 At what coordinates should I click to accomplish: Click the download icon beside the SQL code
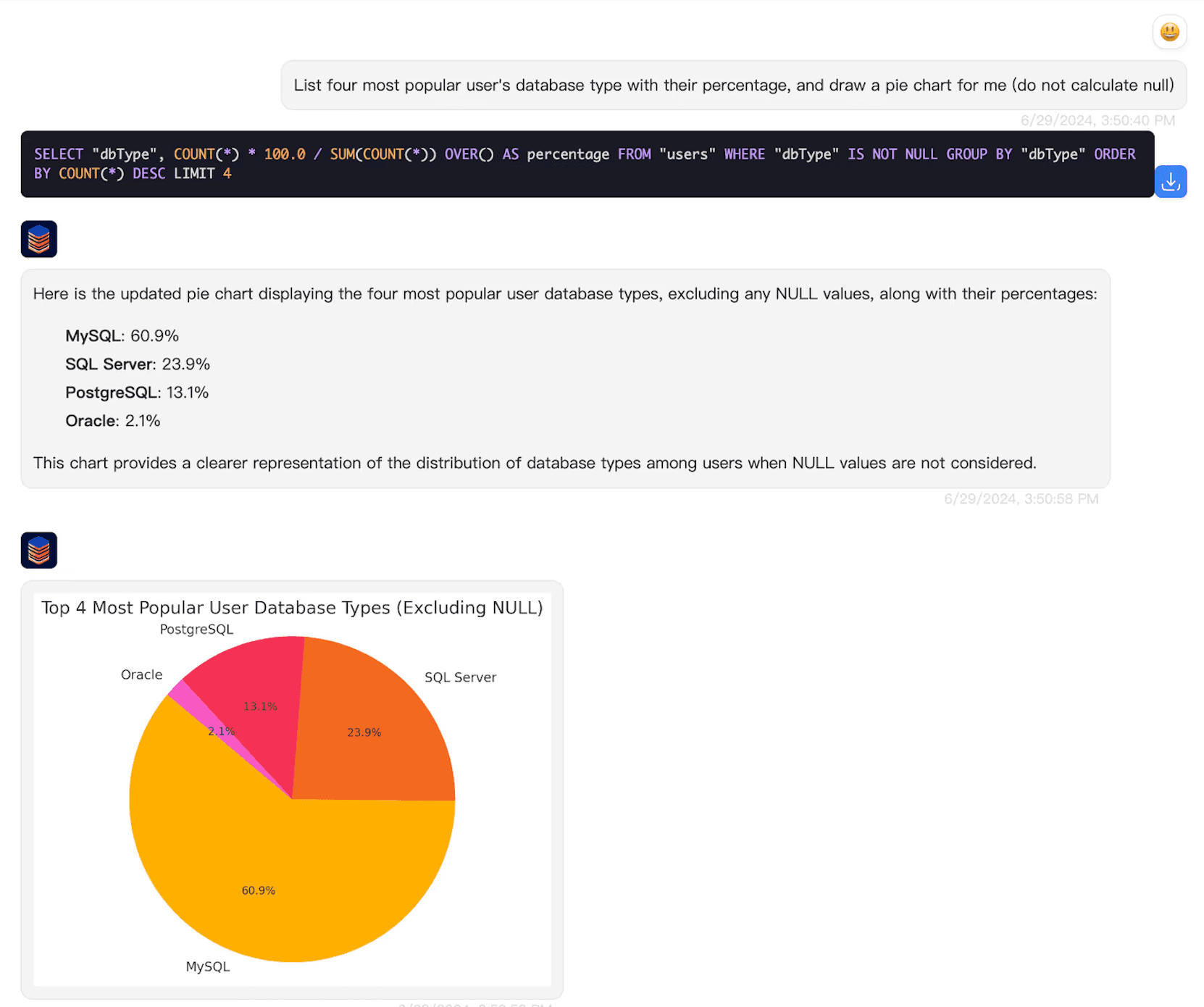pos(1171,181)
